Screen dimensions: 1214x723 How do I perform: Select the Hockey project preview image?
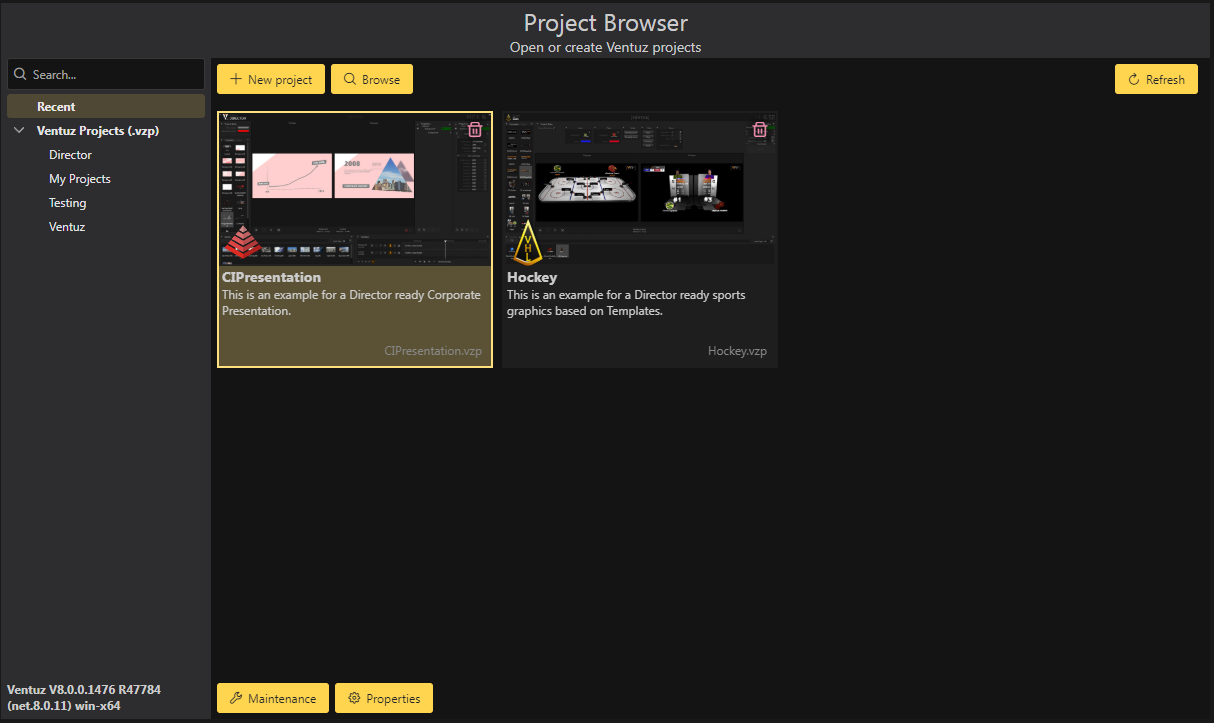(x=640, y=185)
